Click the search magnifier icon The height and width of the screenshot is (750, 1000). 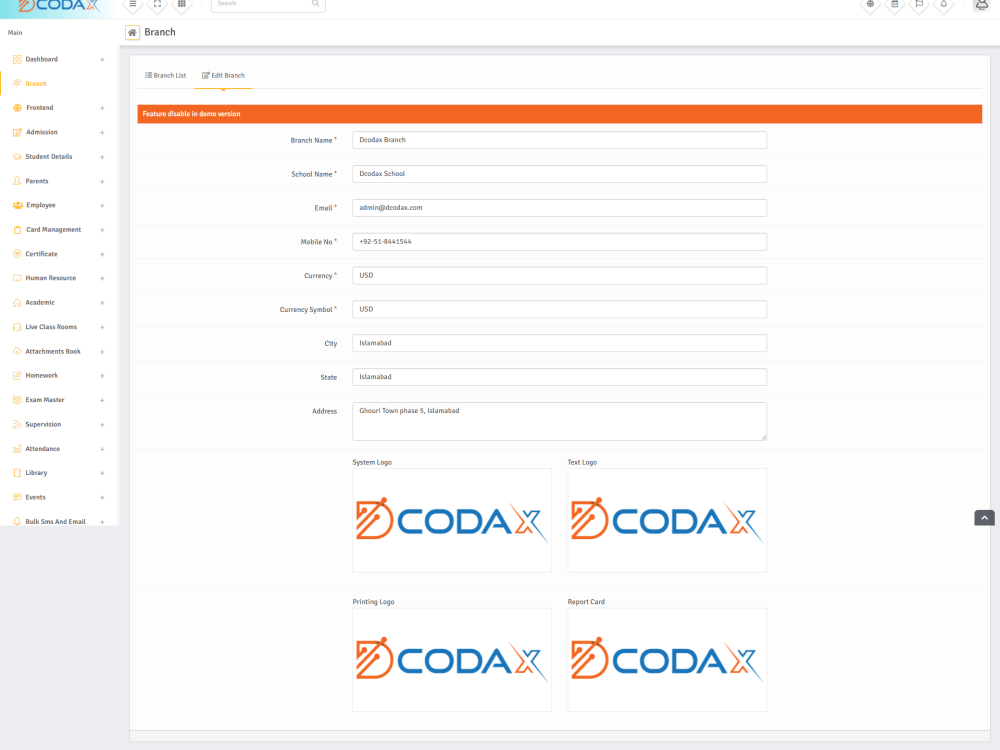tap(315, 4)
